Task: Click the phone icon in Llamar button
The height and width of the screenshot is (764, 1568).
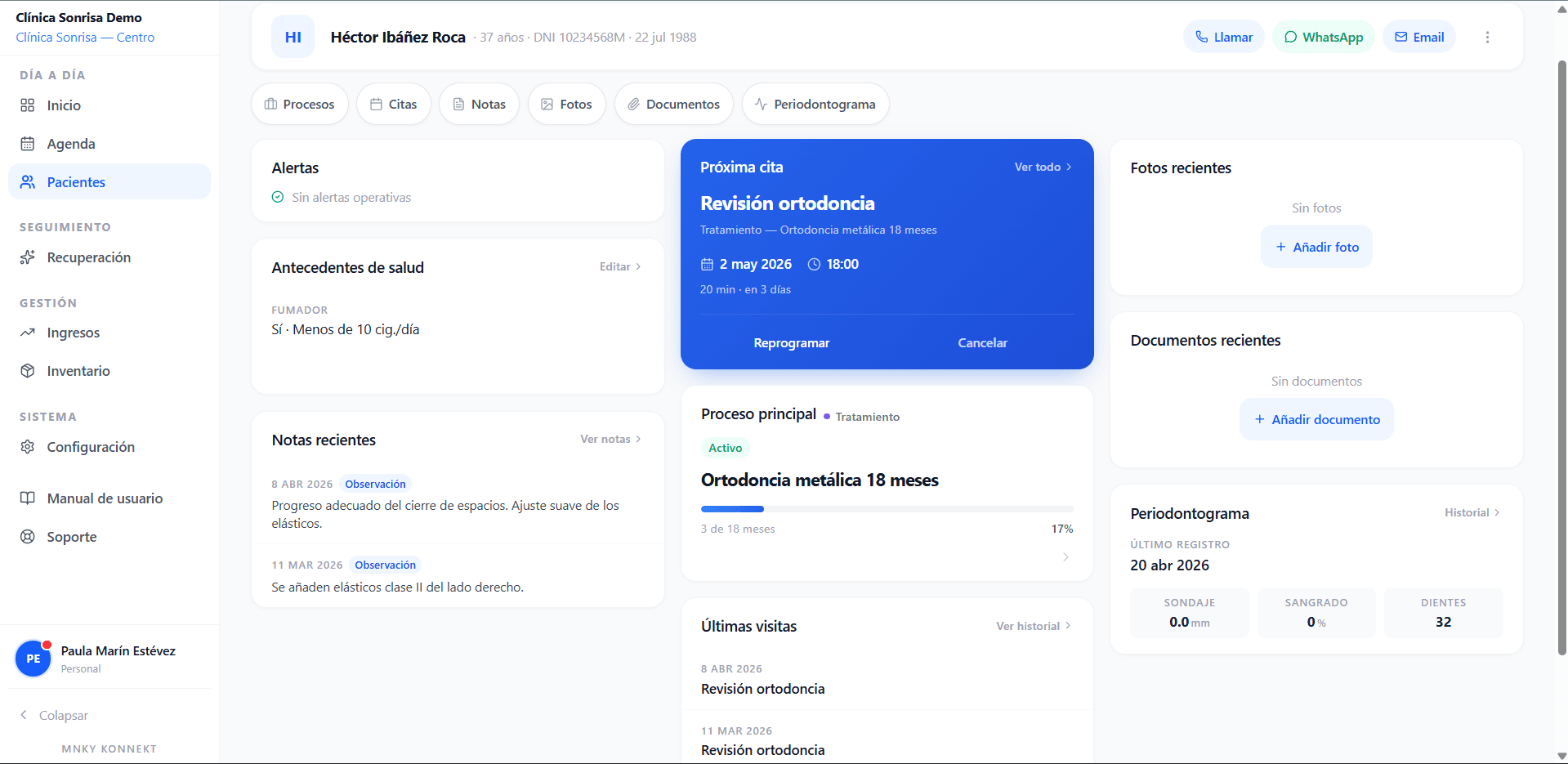Action: tap(1201, 37)
